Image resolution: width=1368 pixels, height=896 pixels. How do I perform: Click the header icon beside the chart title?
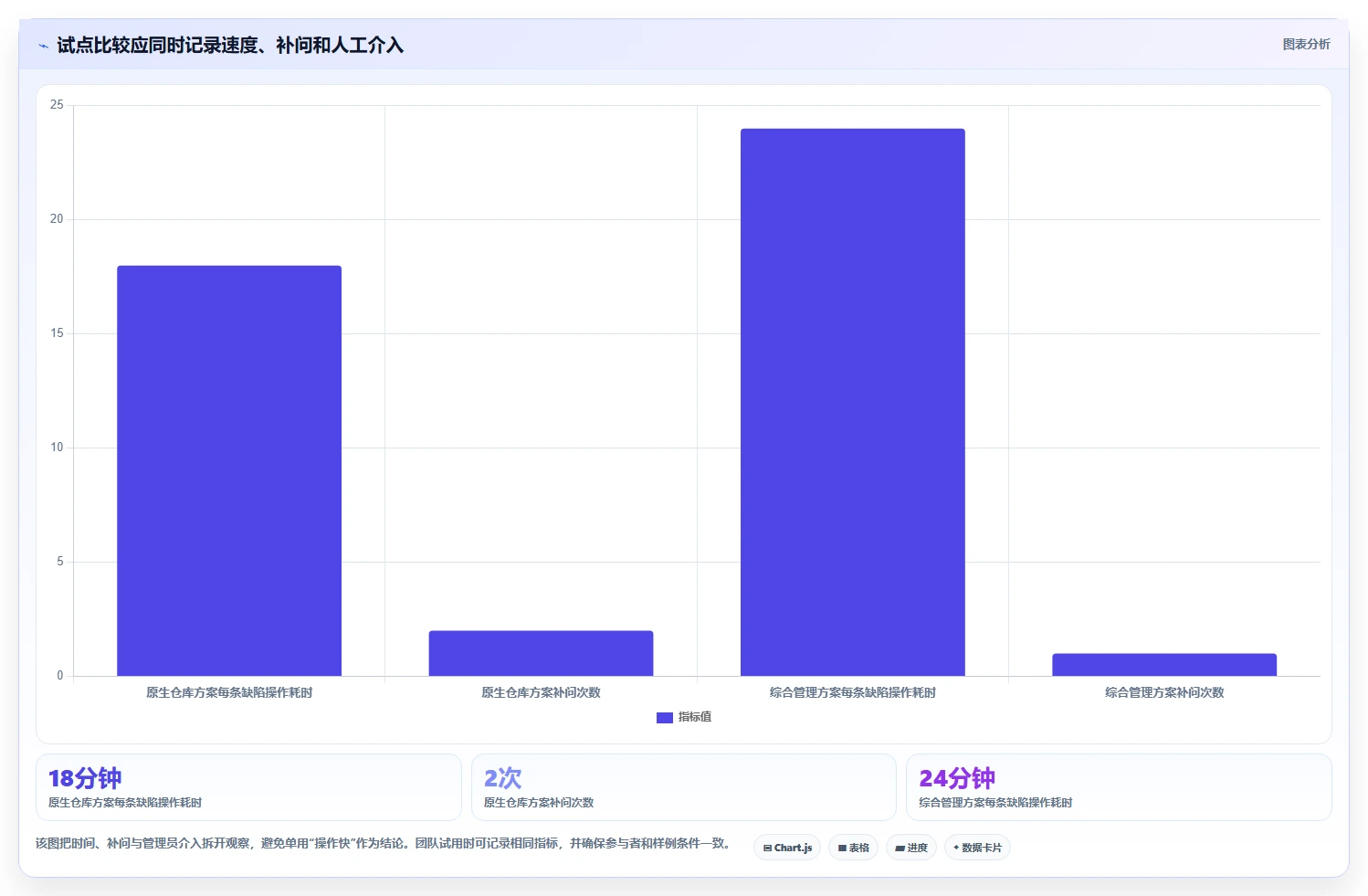click(x=43, y=46)
